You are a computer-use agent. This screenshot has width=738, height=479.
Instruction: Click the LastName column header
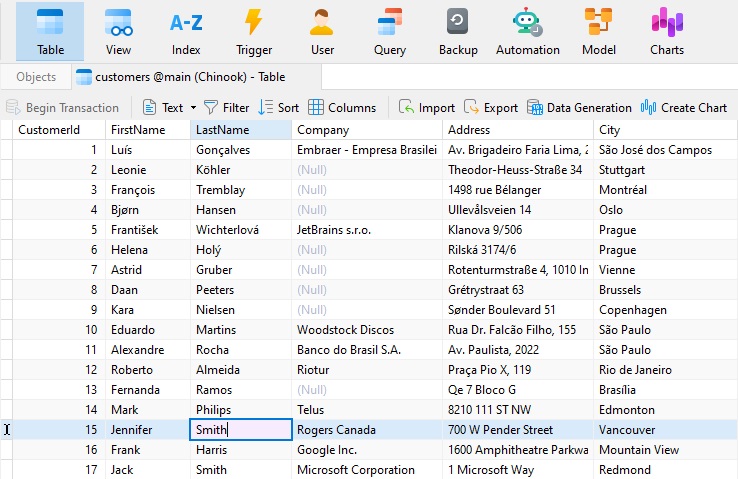pyautogui.click(x=241, y=130)
